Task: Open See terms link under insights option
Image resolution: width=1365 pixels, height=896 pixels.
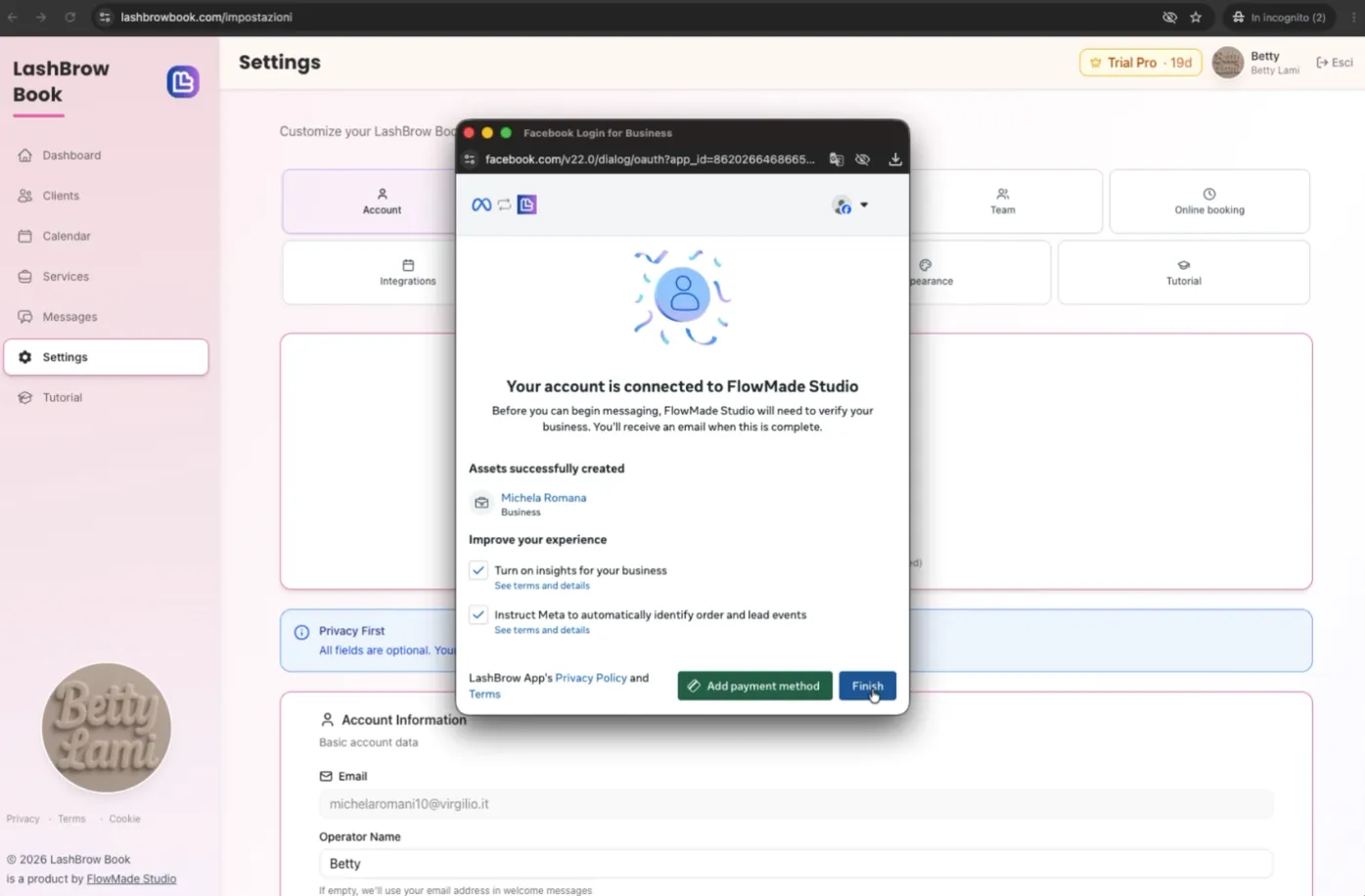Action: [x=542, y=586]
